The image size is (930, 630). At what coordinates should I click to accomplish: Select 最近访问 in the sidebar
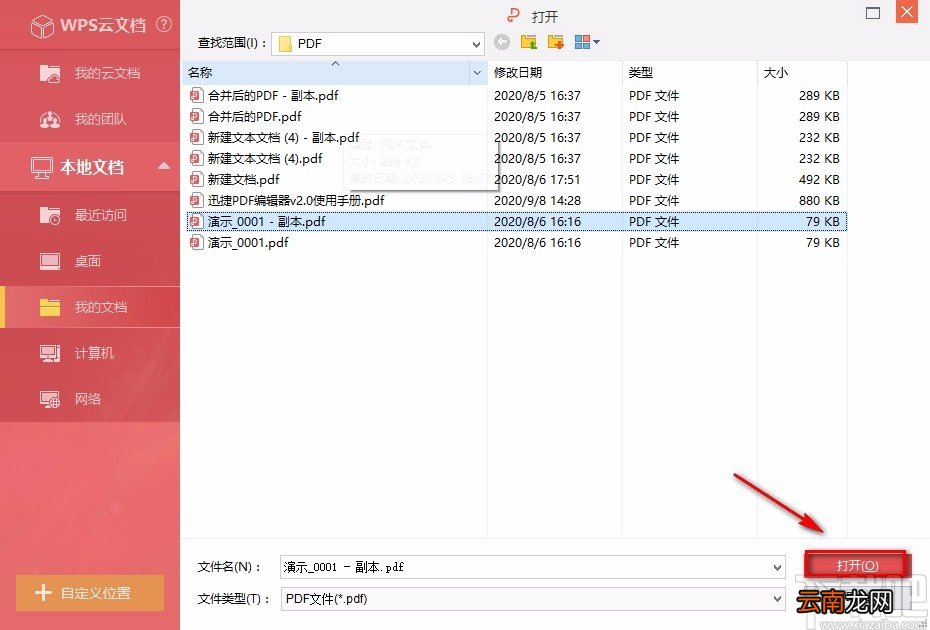[90, 215]
